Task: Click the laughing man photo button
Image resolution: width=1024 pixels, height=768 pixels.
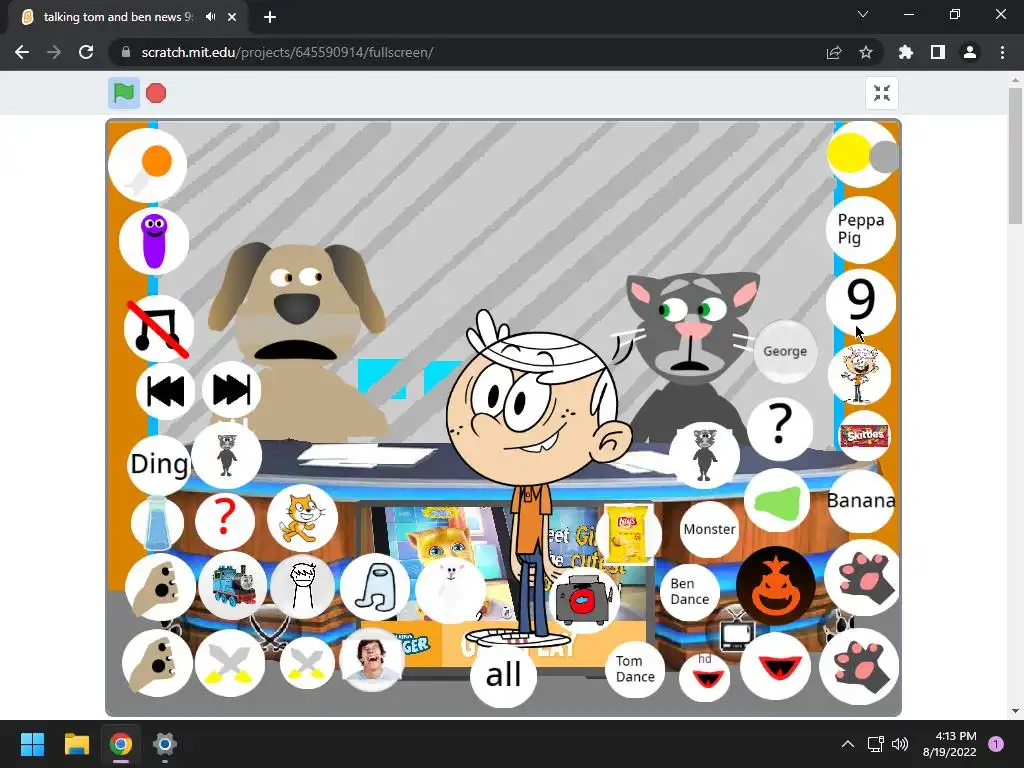Action: tap(372, 660)
